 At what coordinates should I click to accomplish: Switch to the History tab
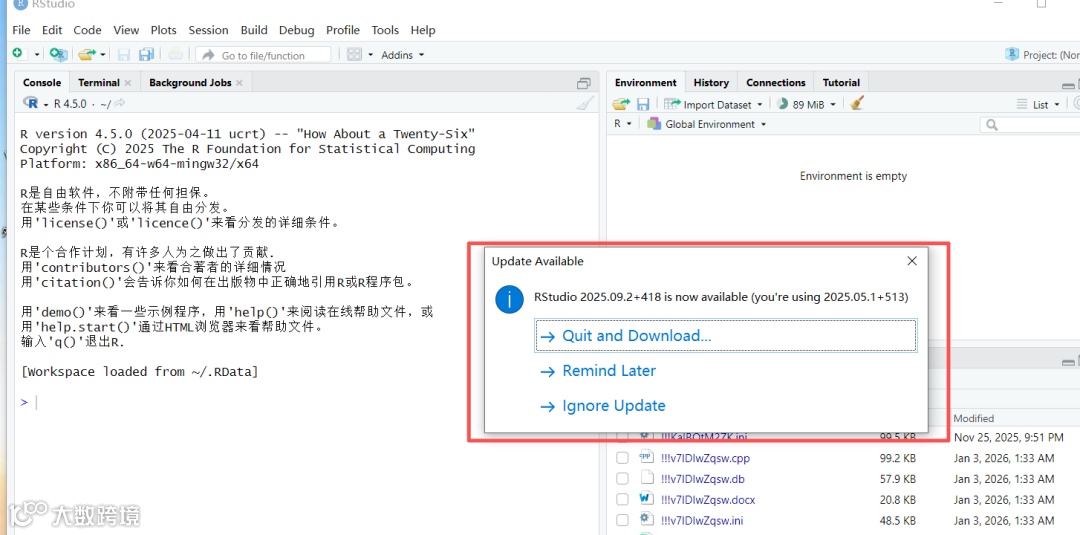711,82
